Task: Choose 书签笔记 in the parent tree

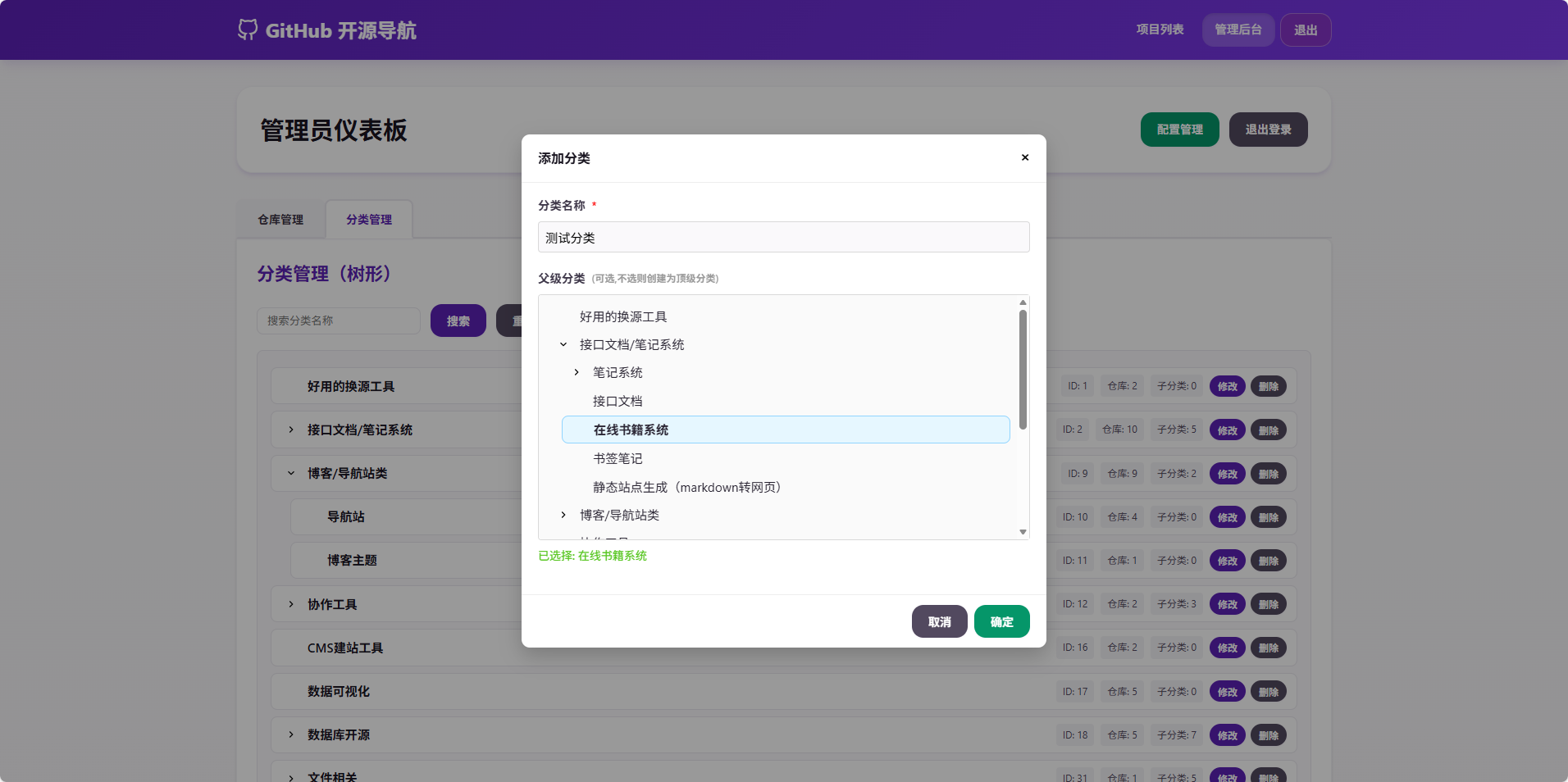Action: coord(618,459)
